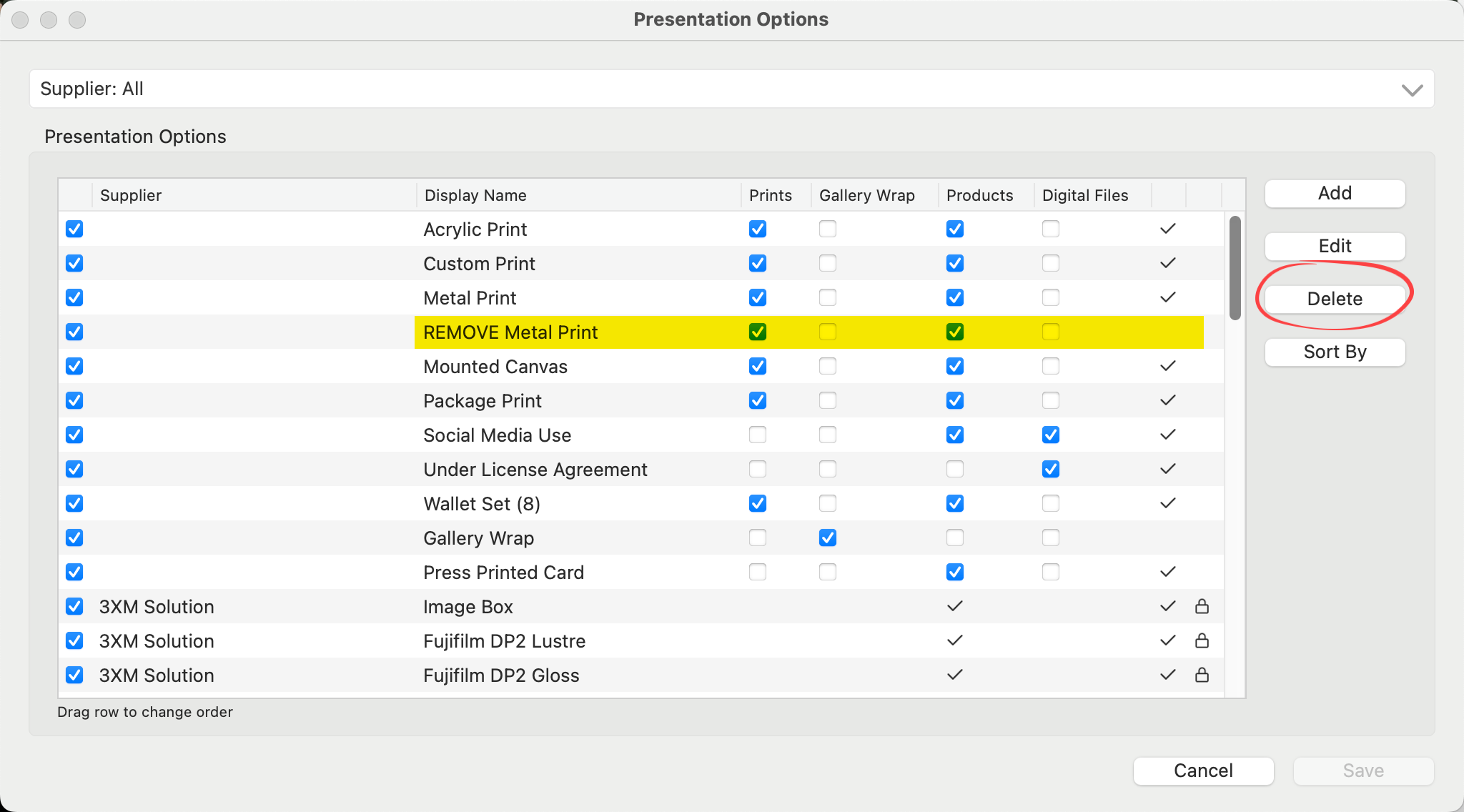Click lock icon on Fujifilm DP2 Lustre row
1464x812 pixels.
1202,640
